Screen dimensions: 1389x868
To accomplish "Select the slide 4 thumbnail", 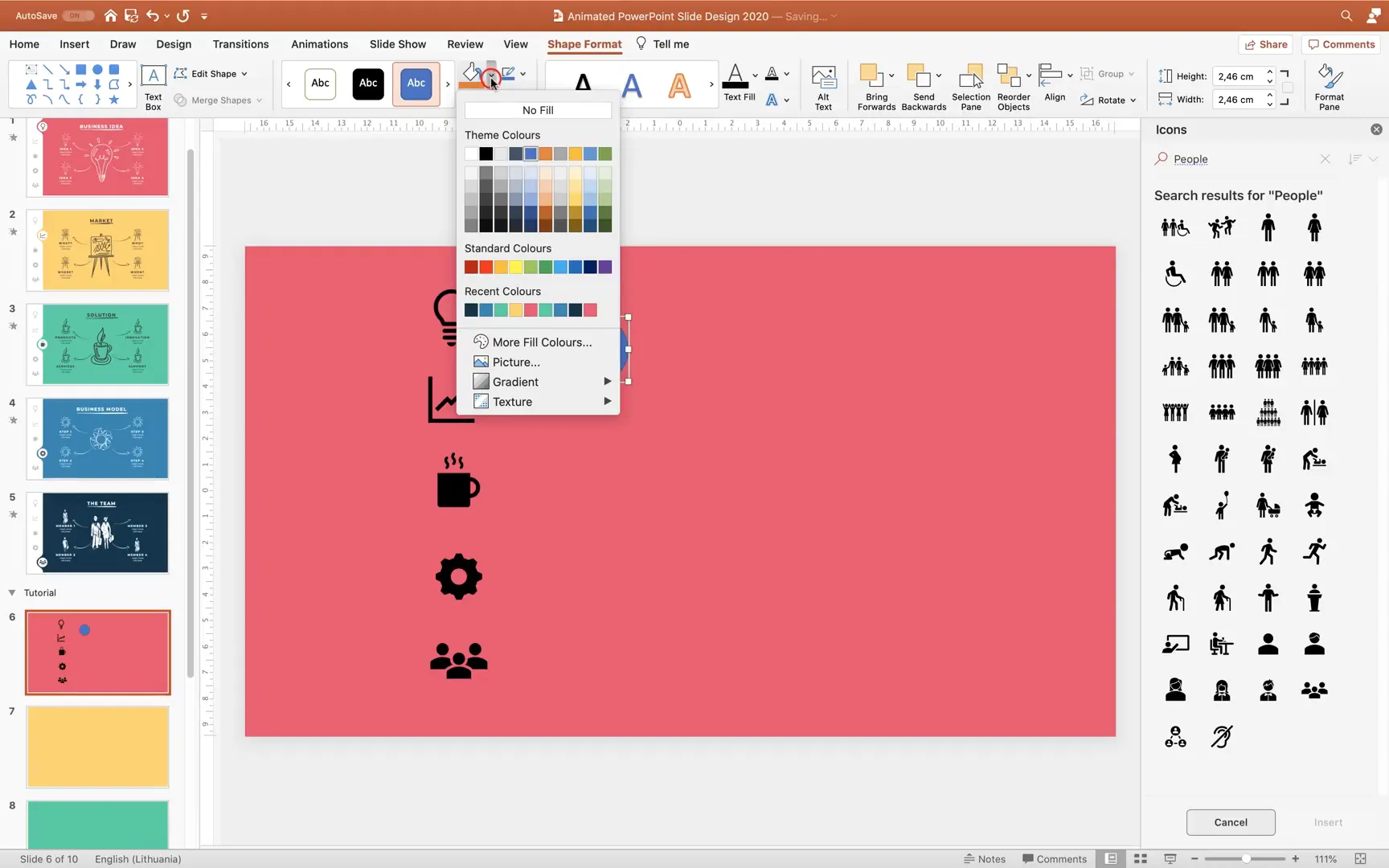I will point(97,439).
